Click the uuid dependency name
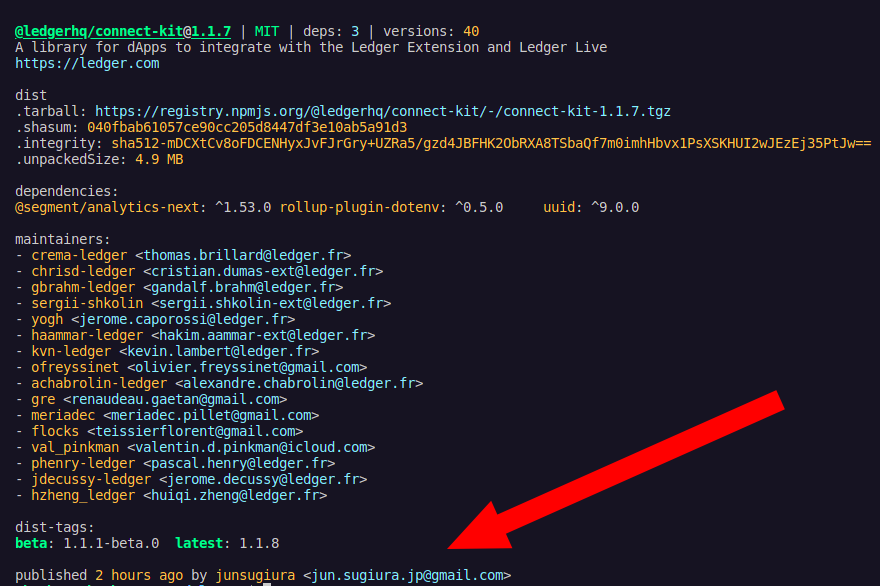 [x=559, y=207]
